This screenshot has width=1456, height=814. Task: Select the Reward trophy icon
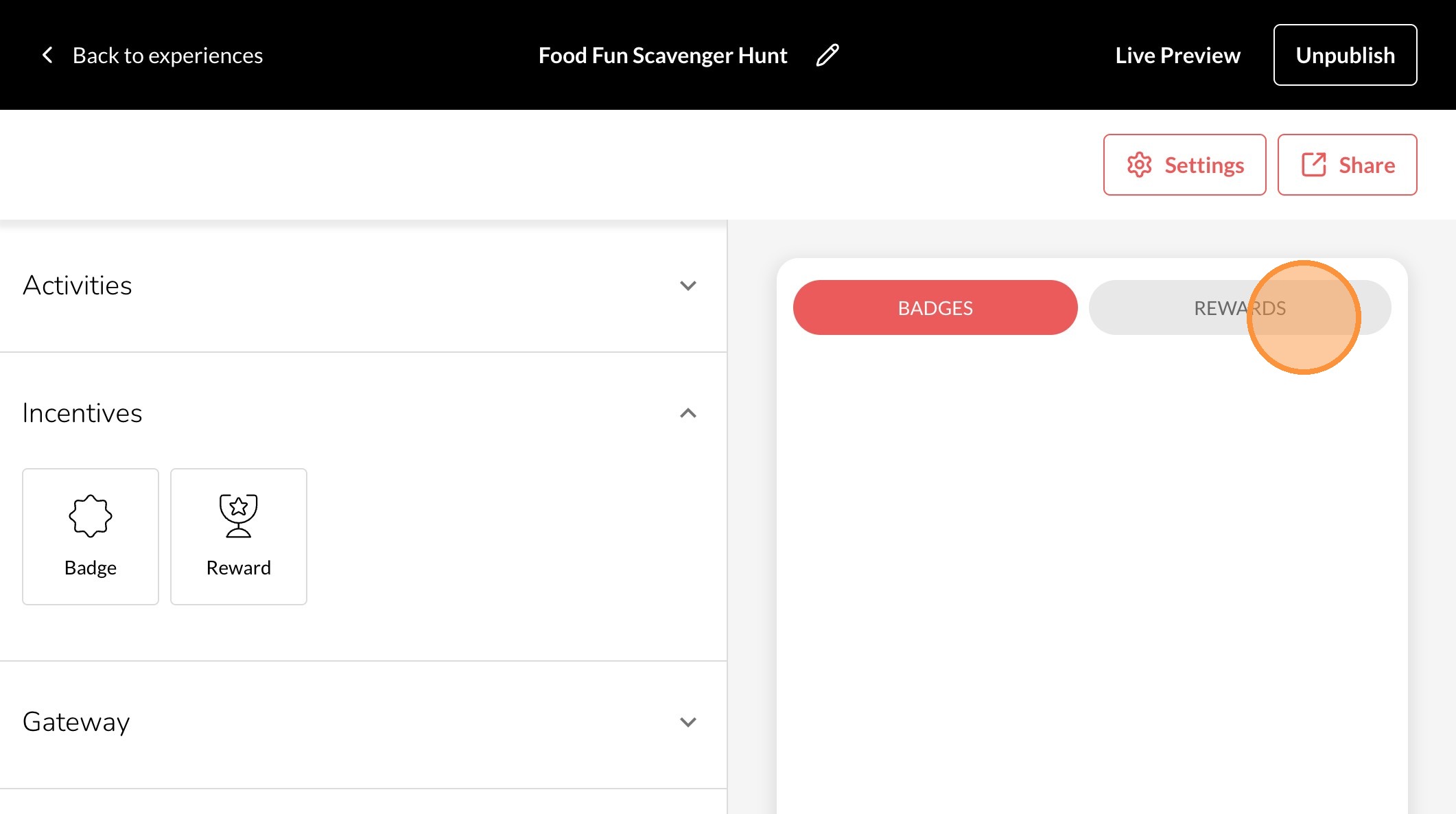coord(239,515)
